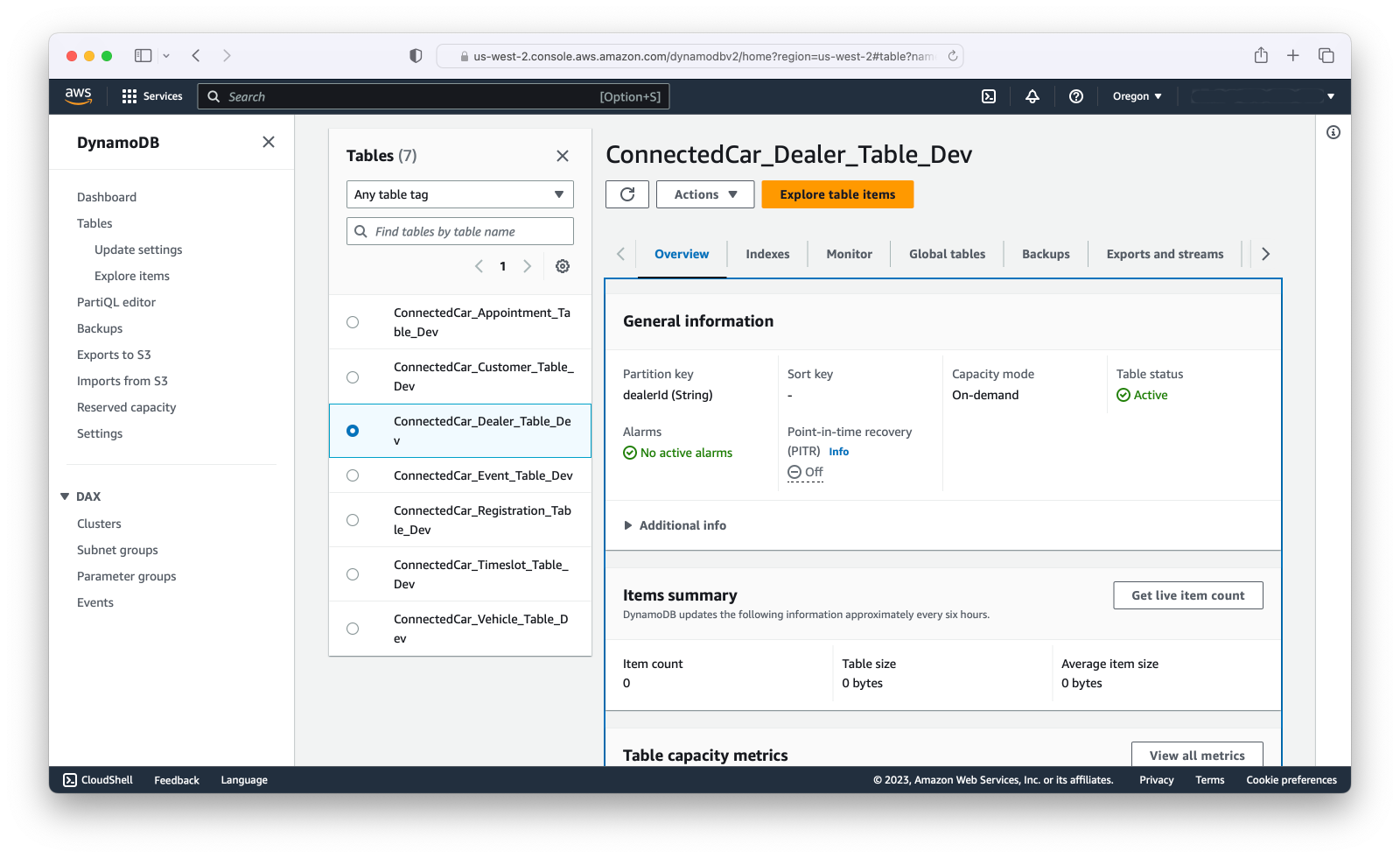The image size is (1400, 858).
Task: Select ConnectedCar_Appointment_Table_Dev radio button
Action: tap(353, 322)
